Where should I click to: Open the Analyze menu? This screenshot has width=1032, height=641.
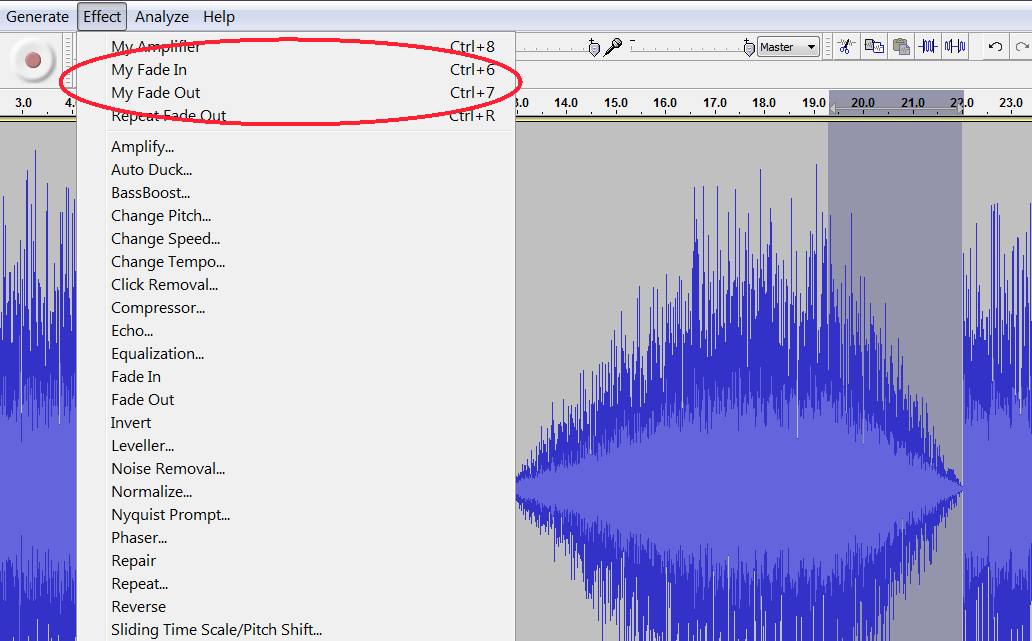[x=161, y=17]
